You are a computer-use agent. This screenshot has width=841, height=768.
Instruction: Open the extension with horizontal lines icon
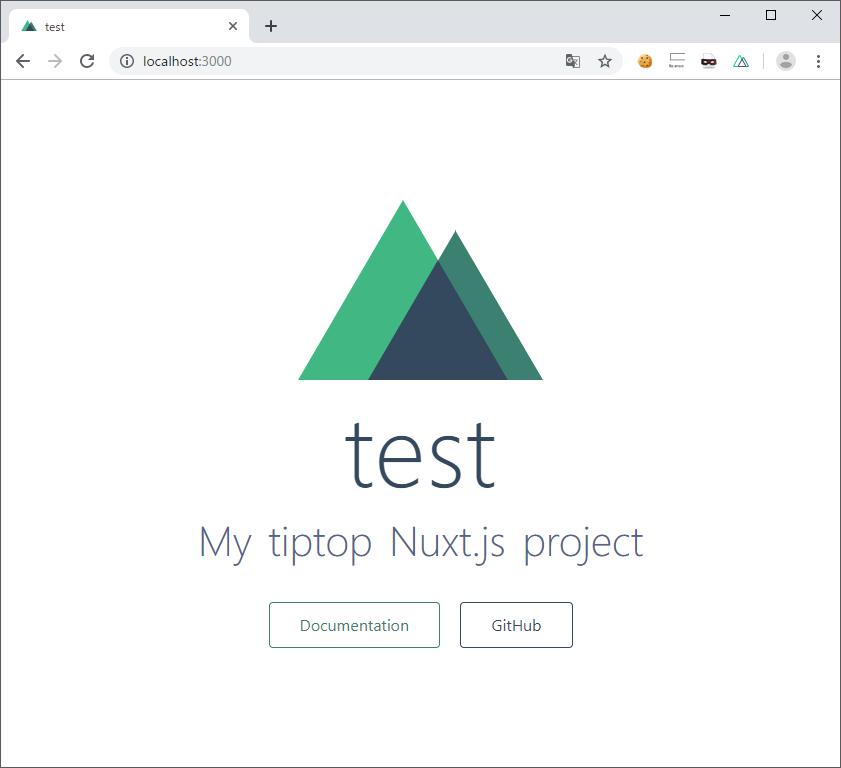click(x=677, y=61)
